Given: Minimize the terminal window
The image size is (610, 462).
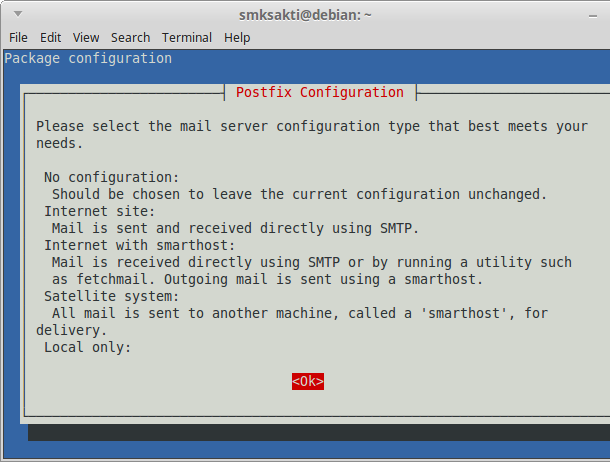Looking at the screenshot, I should click(x=593, y=16).
